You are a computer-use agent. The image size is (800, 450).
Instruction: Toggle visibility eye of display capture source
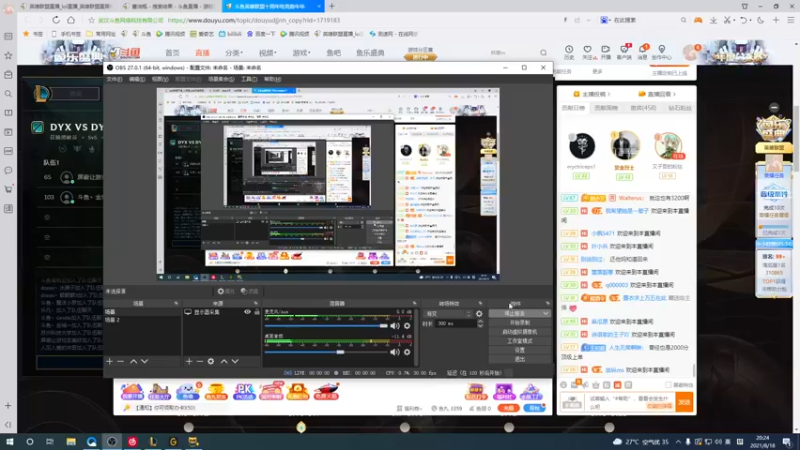pos(247,312)
